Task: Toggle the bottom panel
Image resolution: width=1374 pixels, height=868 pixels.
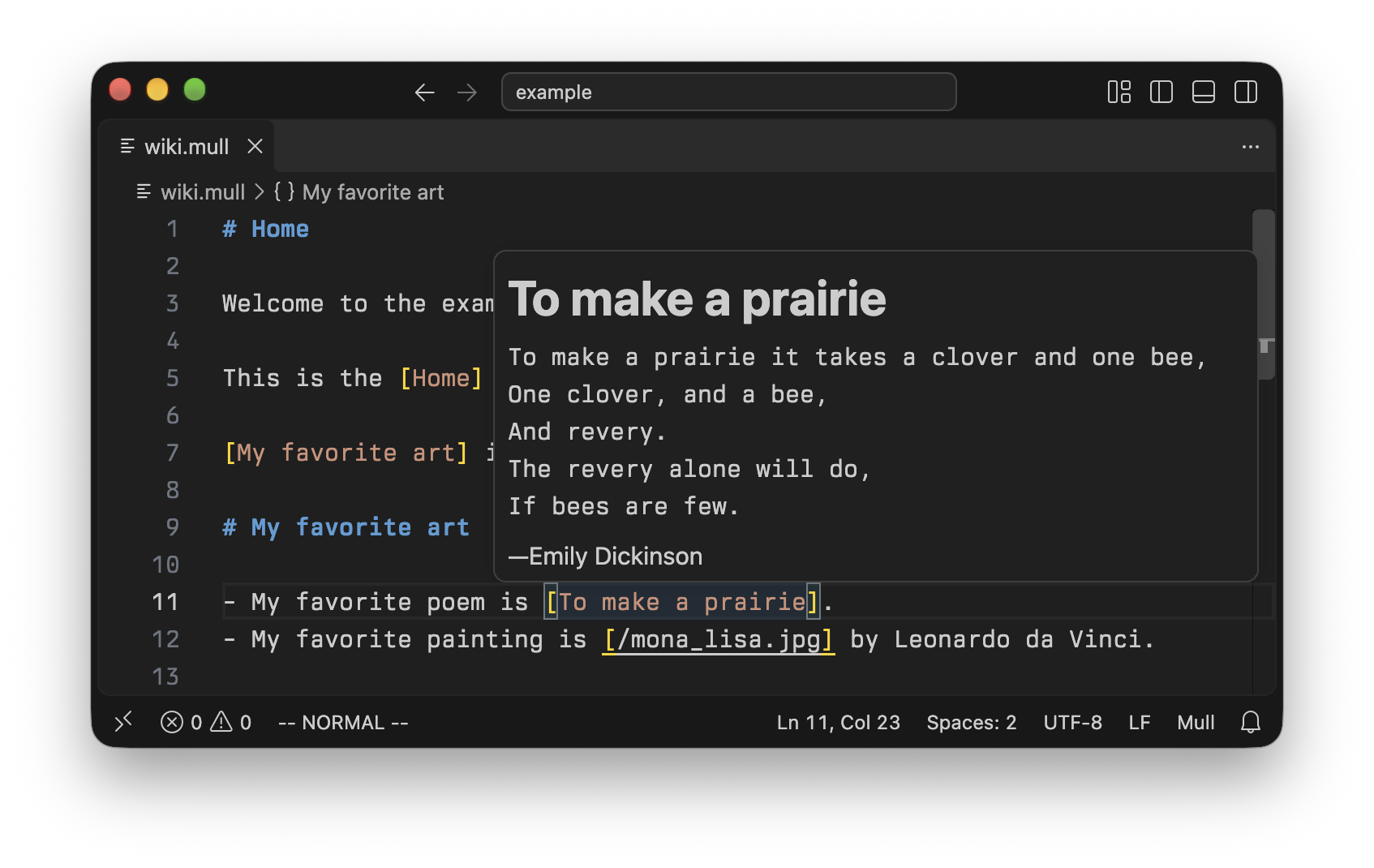Action: coord(1204,92)
